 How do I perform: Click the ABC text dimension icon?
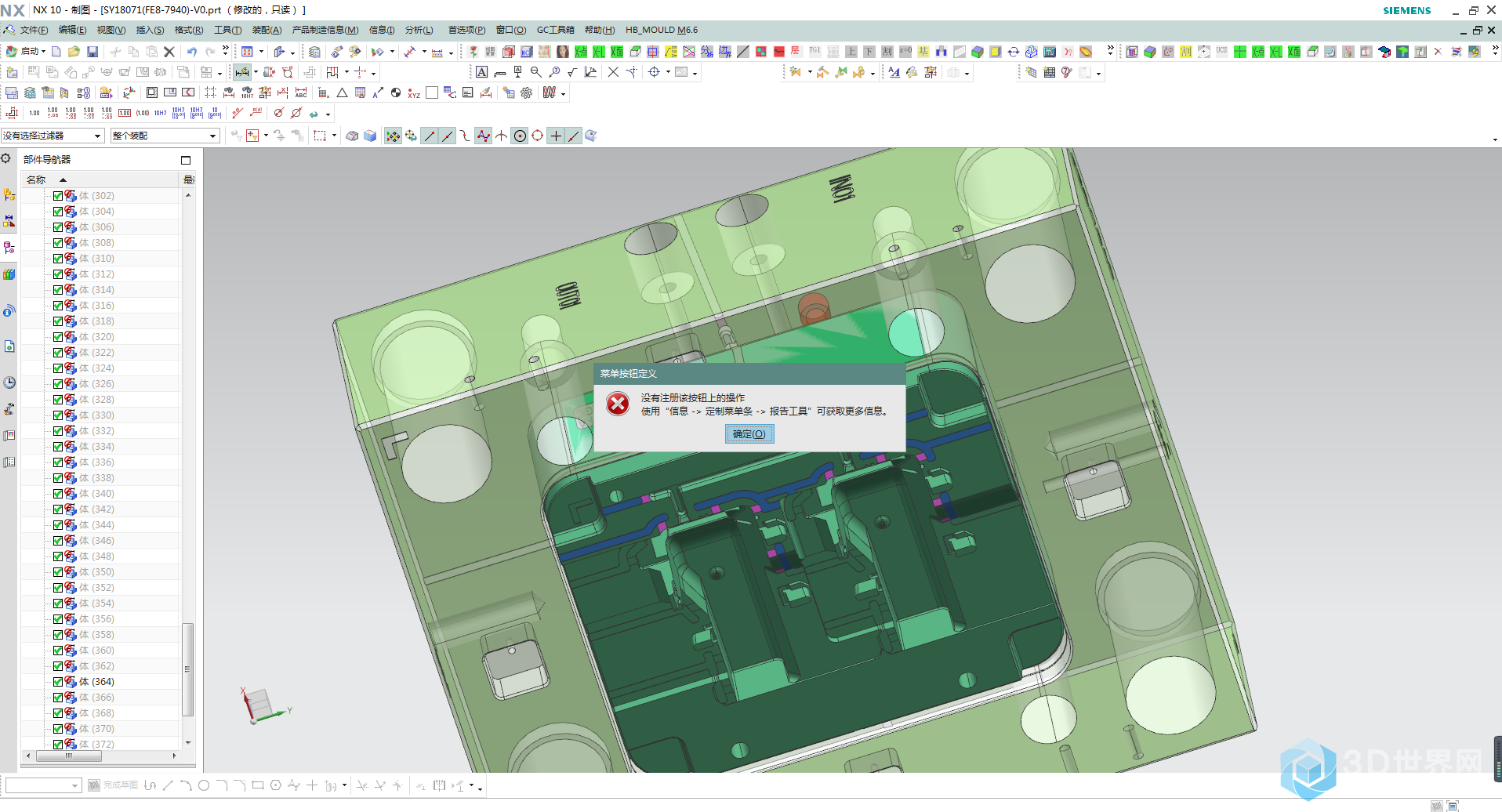(x=300, y=93)
